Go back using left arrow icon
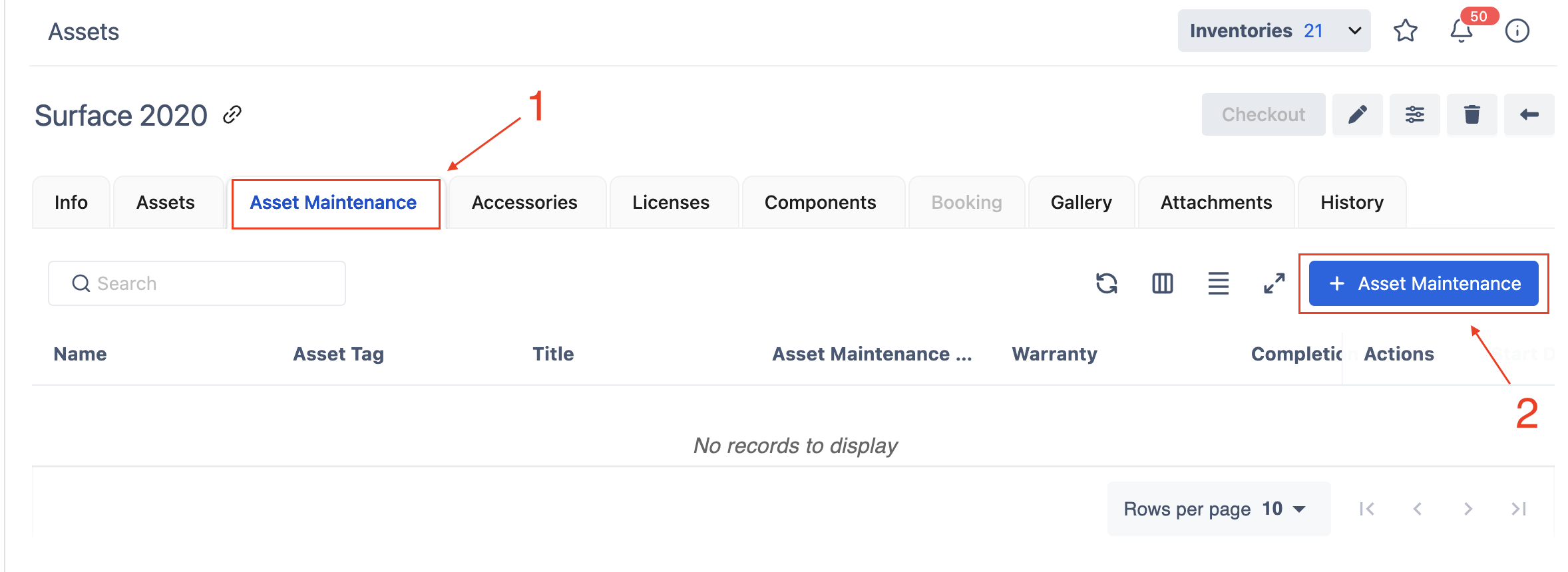The height and width of the screenshot is (572, 1568). [1529, 114]
